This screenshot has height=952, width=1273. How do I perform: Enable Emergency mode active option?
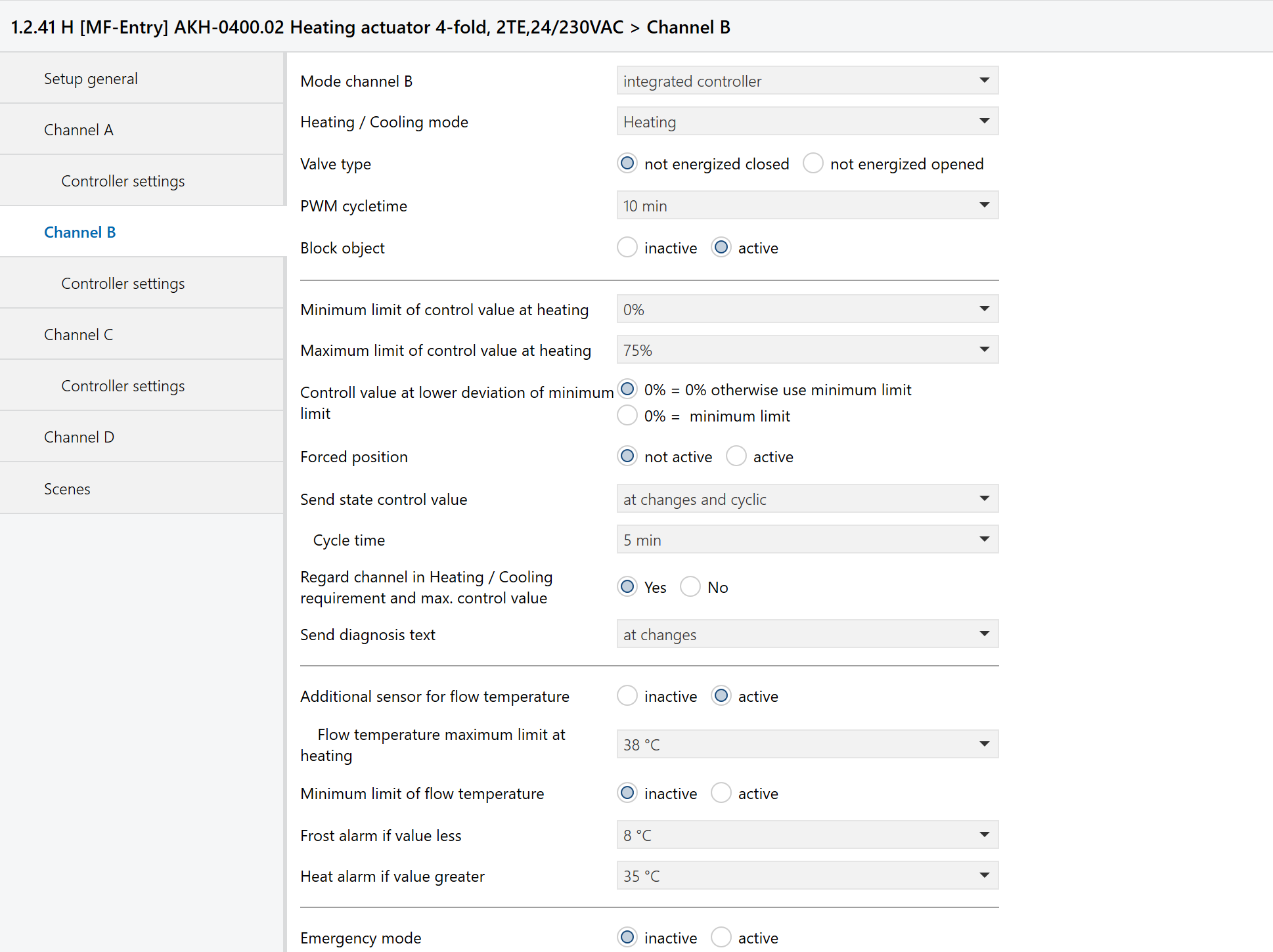[x=721, y=938]
